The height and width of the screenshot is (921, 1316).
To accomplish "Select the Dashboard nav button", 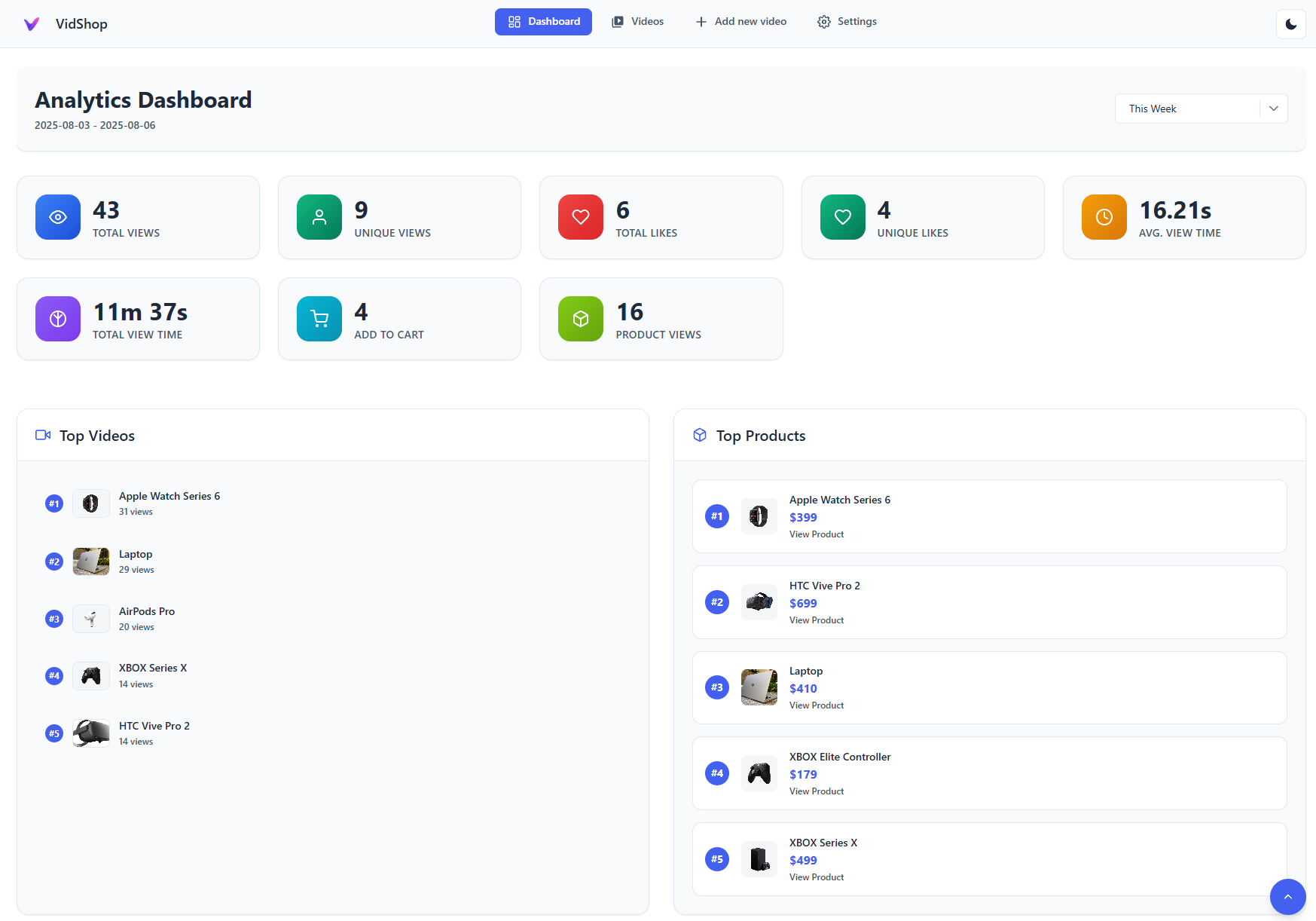I will point(543,22).
